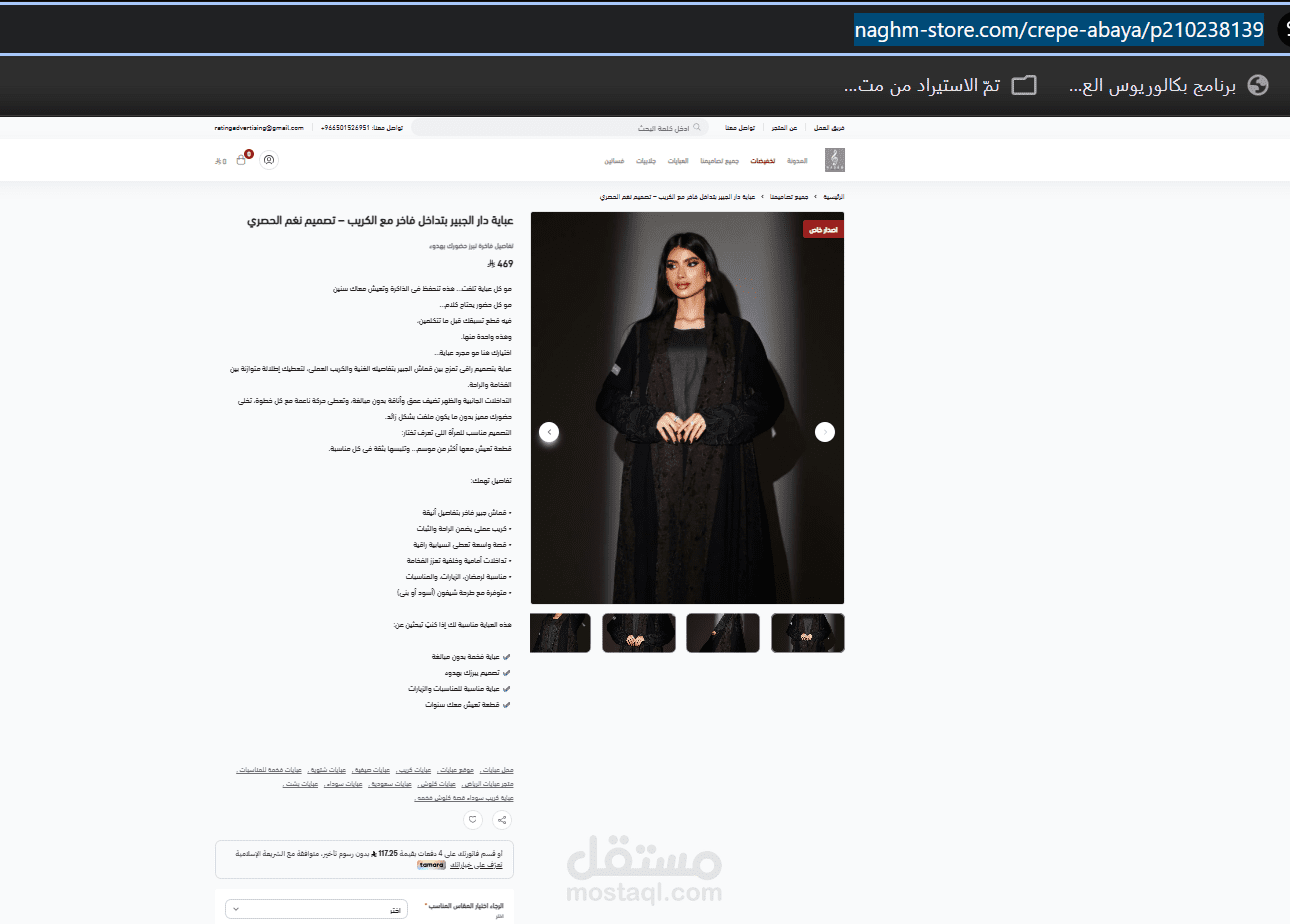Image resolution: width=1290 pixels, height=924 pixels.
Task: Click the main product abaya image
Action: 687,408
